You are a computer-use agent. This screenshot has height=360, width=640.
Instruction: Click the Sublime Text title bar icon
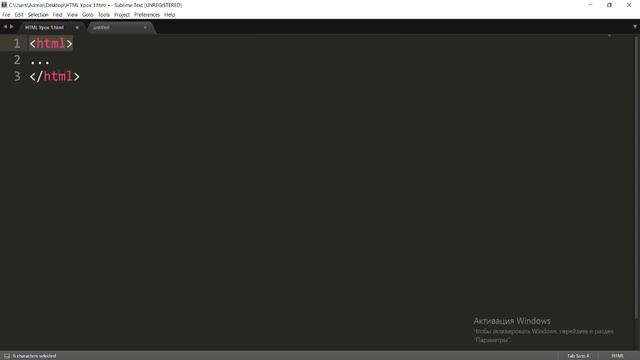click(x=4, y=5)
